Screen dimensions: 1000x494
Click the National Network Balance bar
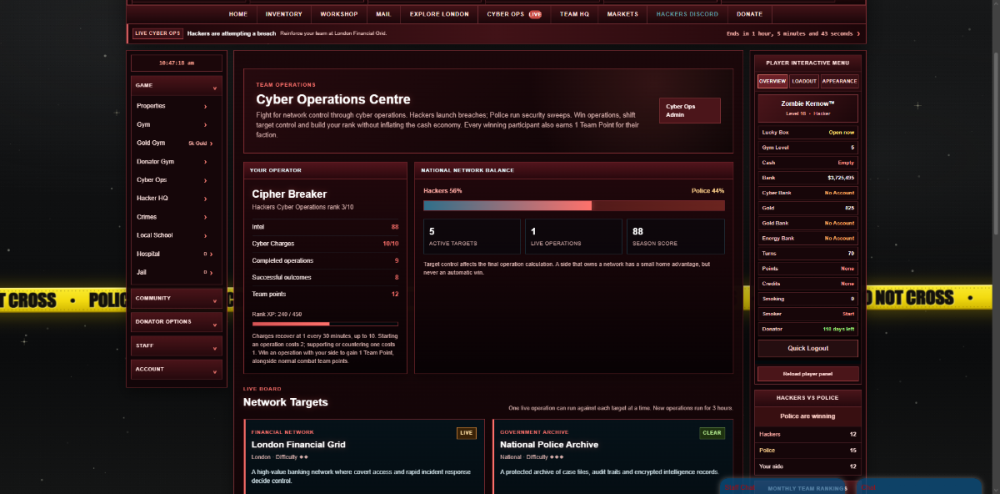pos(574,206)
